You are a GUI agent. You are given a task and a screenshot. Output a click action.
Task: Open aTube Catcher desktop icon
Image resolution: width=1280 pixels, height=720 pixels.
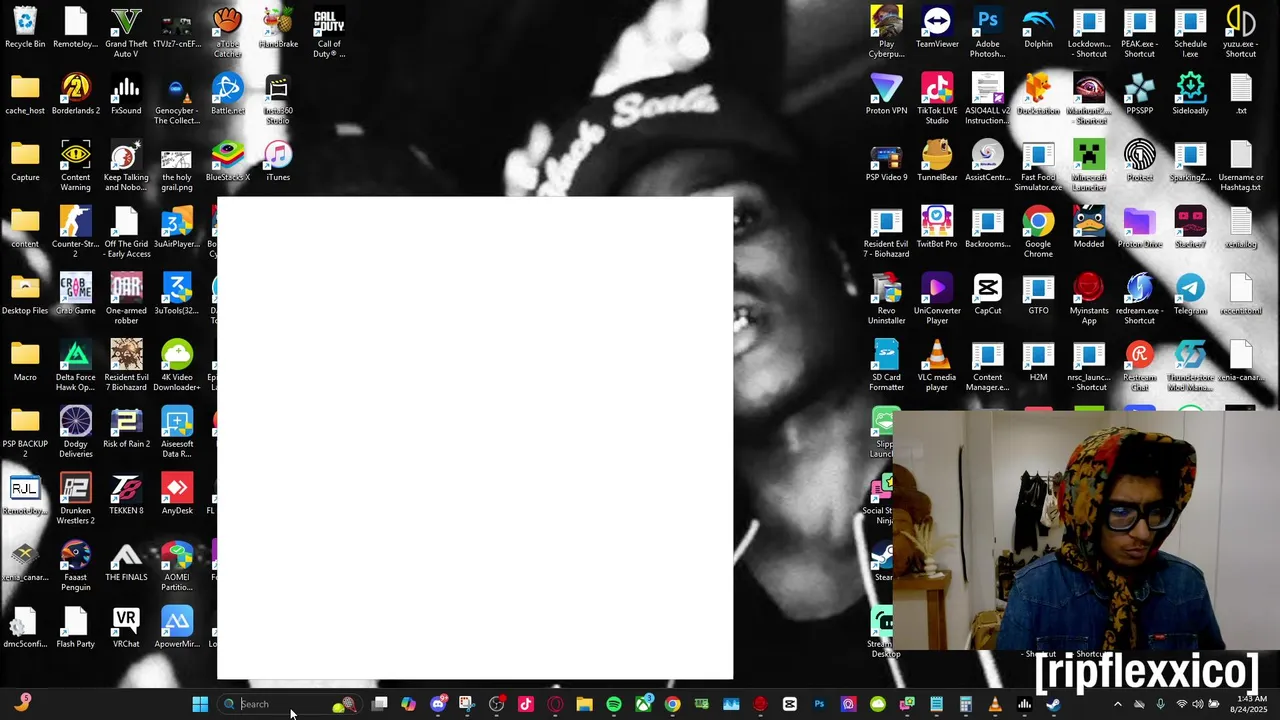[227, 32]
